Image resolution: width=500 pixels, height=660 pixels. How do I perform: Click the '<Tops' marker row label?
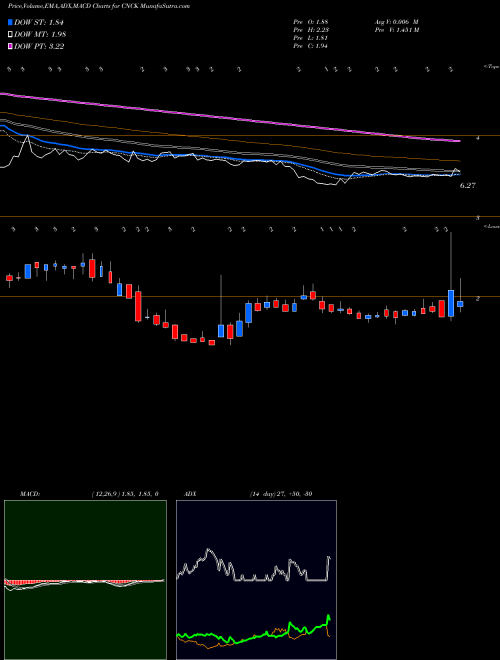pyautogui.click(x=491, y=67)
